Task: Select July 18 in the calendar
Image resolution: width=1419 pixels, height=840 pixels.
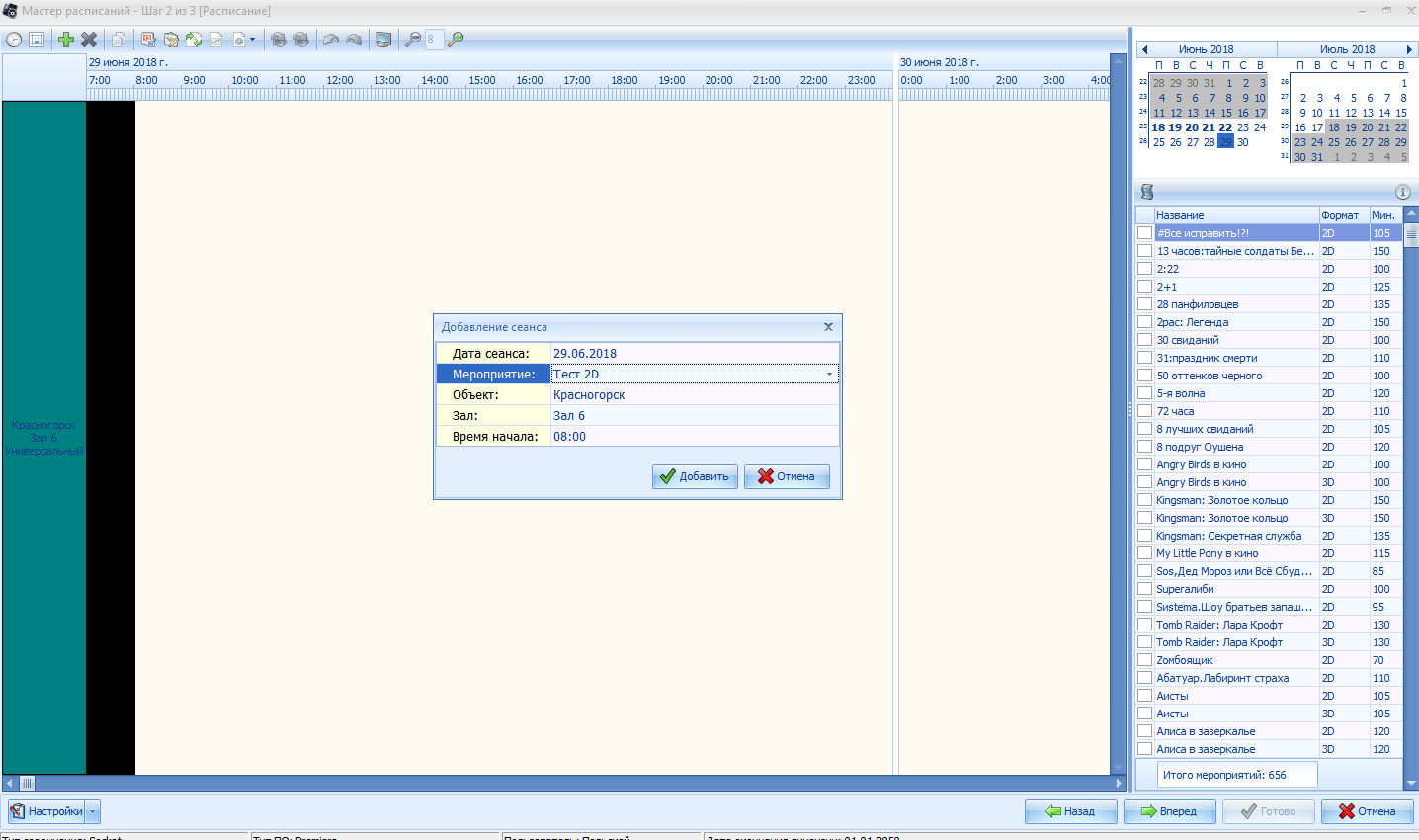Action: [x=1334, y=127]
